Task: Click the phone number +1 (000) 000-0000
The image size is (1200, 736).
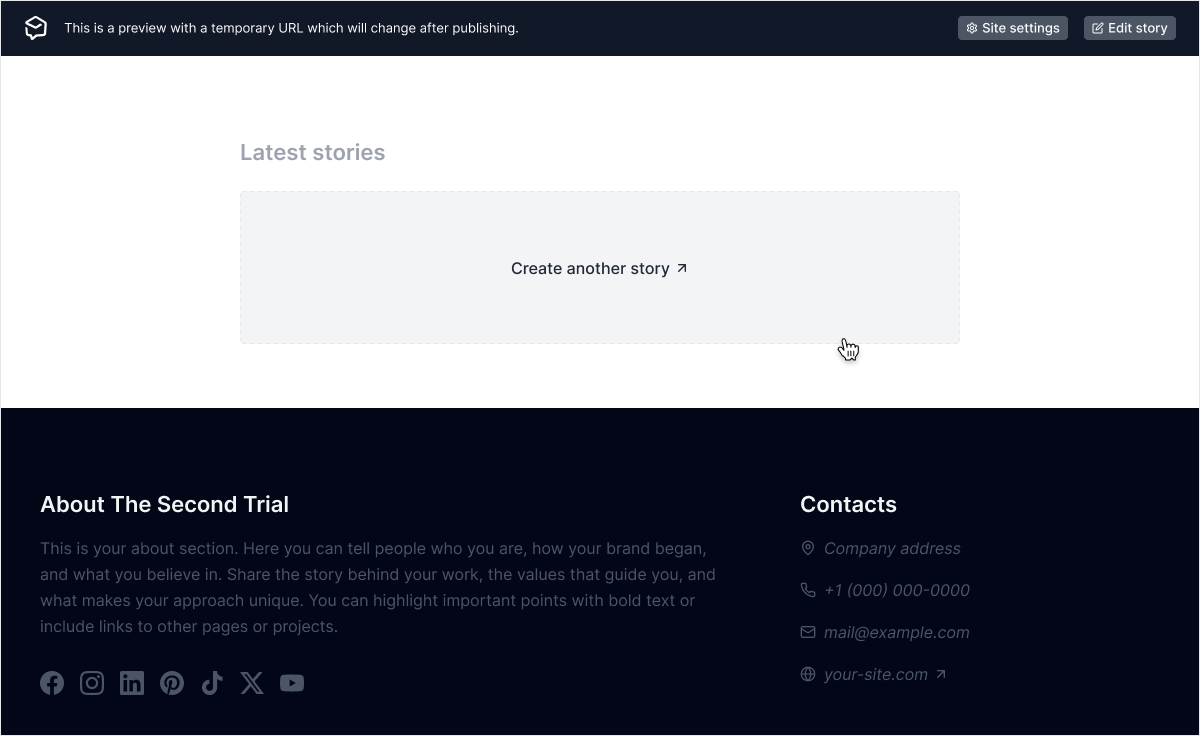Action: pyautogui.click(x=896, y=591)
